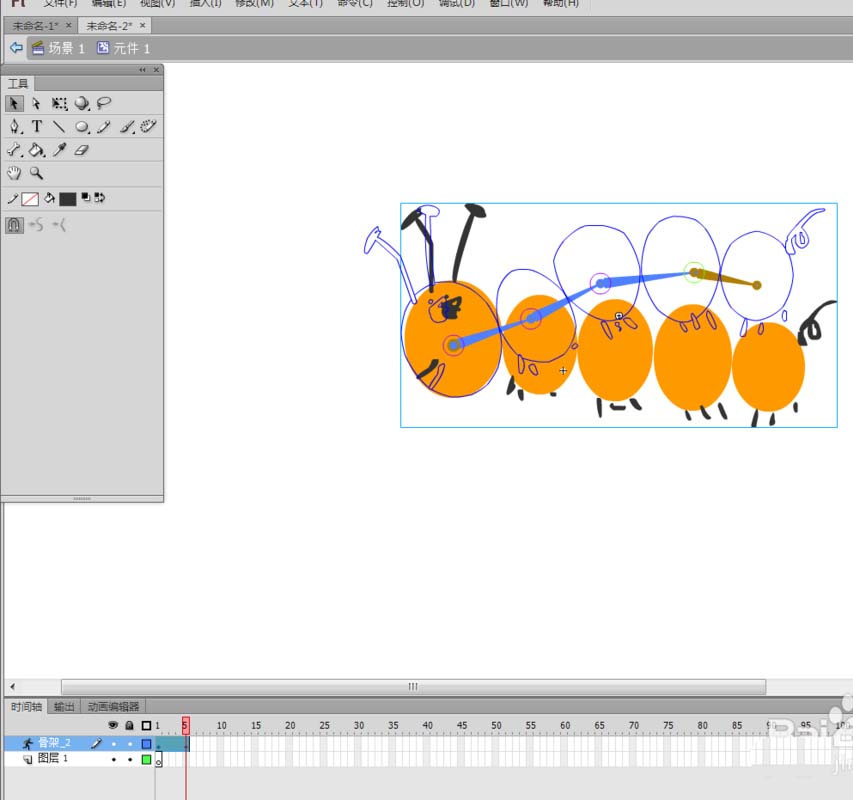The height and width of the screenshot is (800, 853).
Task: Pick the Lasso tool
Action: click(x=104, y=103)
